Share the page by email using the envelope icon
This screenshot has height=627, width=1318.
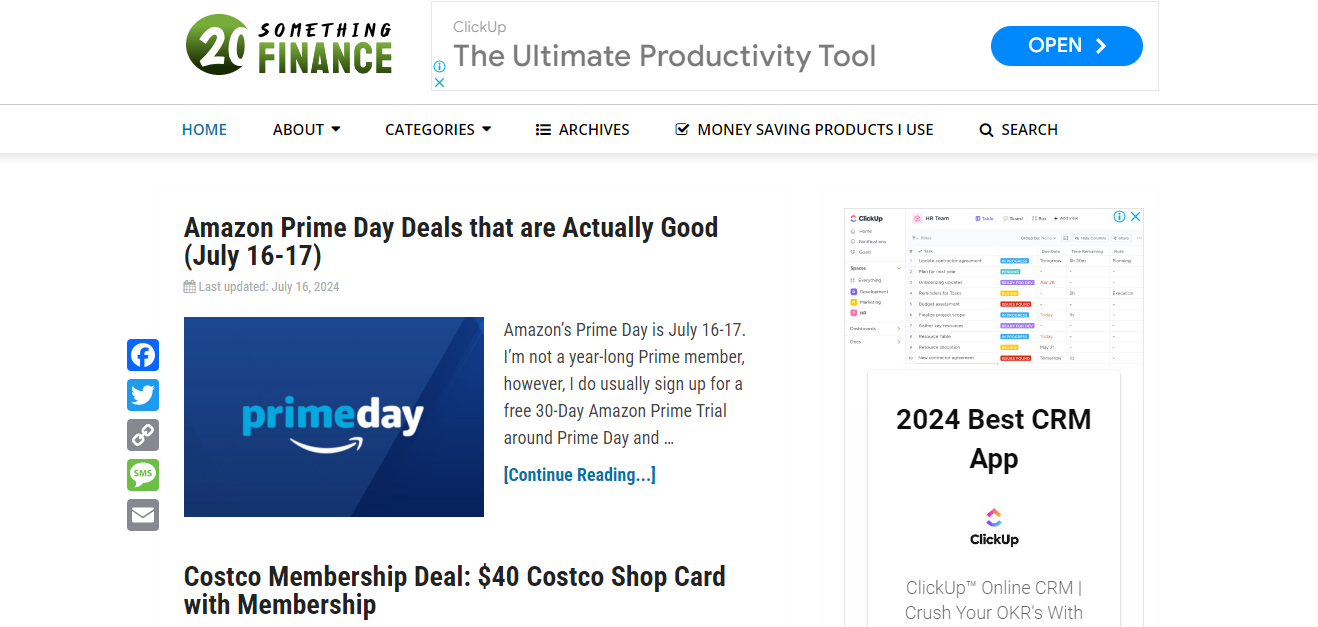coord(143,515)
